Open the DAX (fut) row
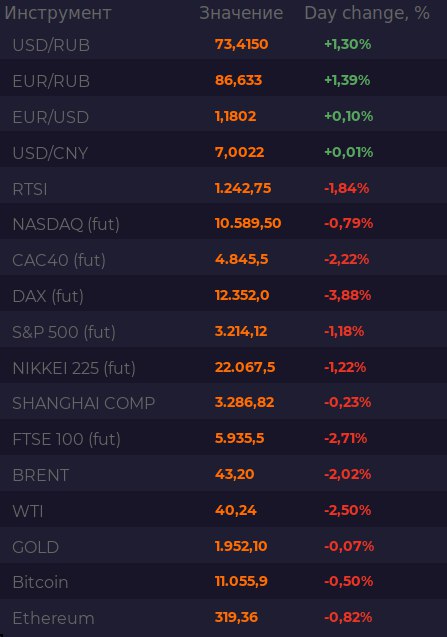The height and width of the screenshot is (637, 447). [224, 296]
